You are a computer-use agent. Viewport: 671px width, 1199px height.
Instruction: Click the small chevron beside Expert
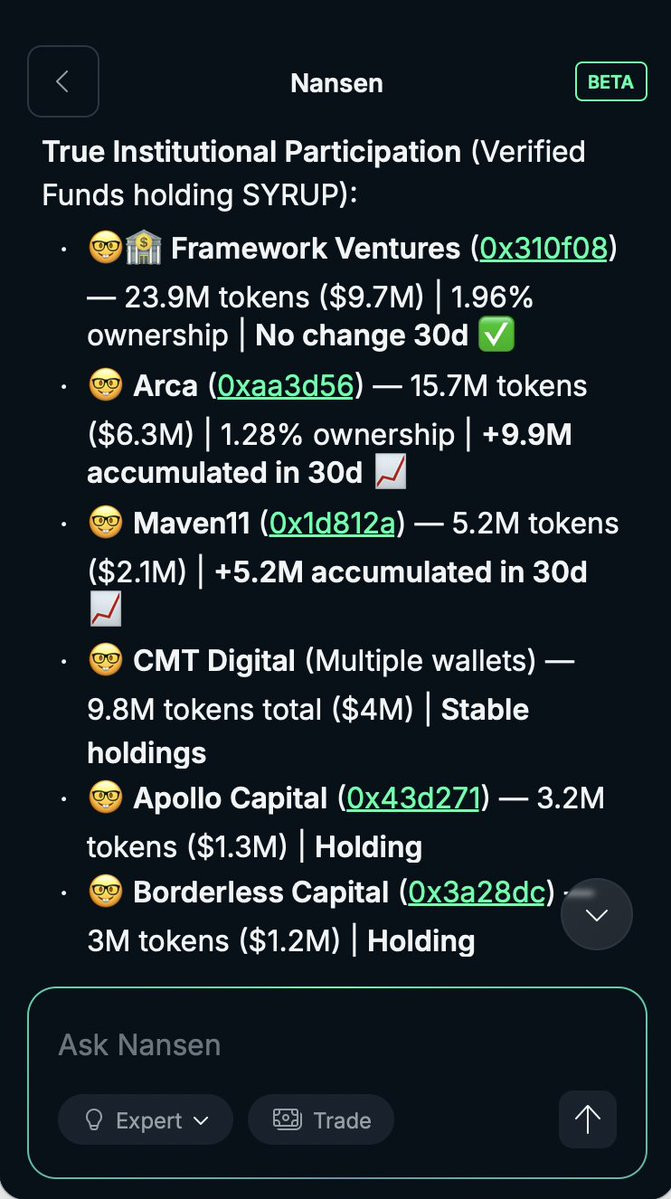pyautogui.click(x=201, y=1121)
